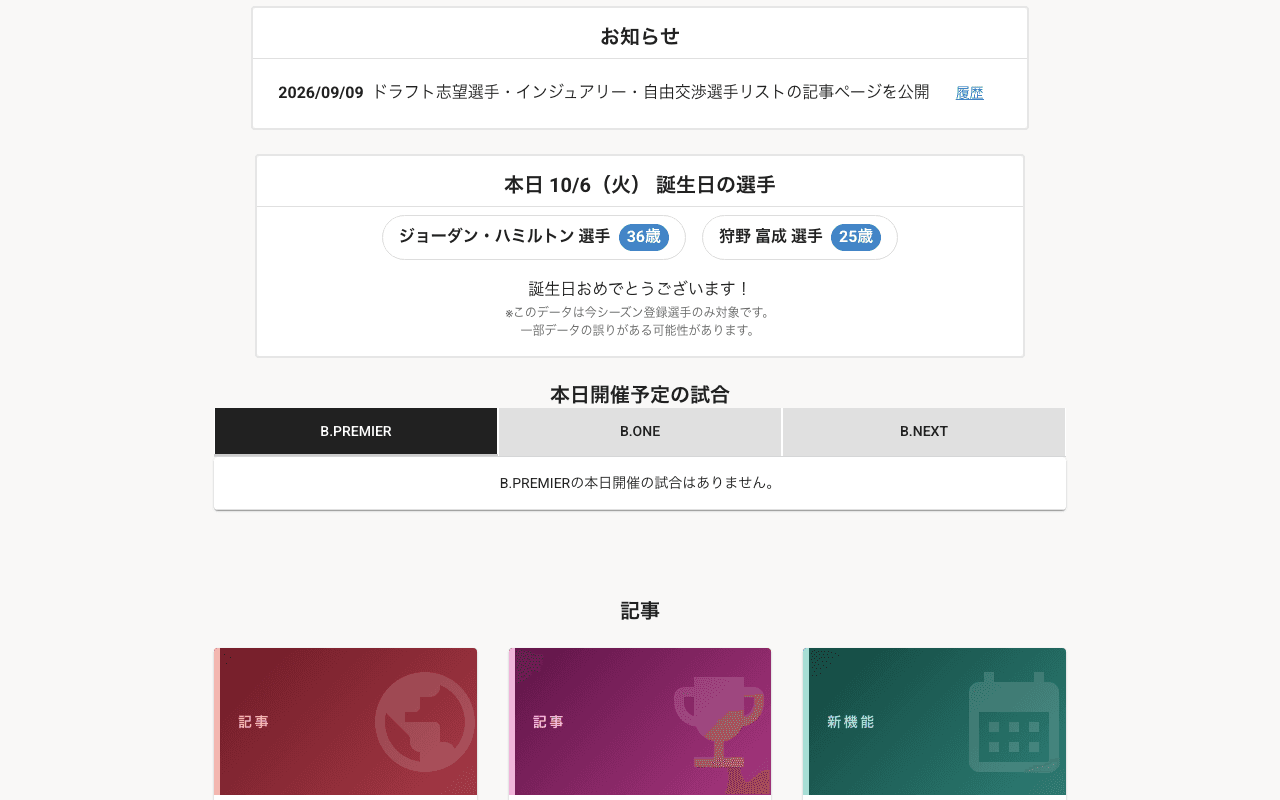The height and width of the screenshot is (800, 1280).
Task: Click the 狩野 富成 選手 birthday chip
Action: (x=800, y=237)
